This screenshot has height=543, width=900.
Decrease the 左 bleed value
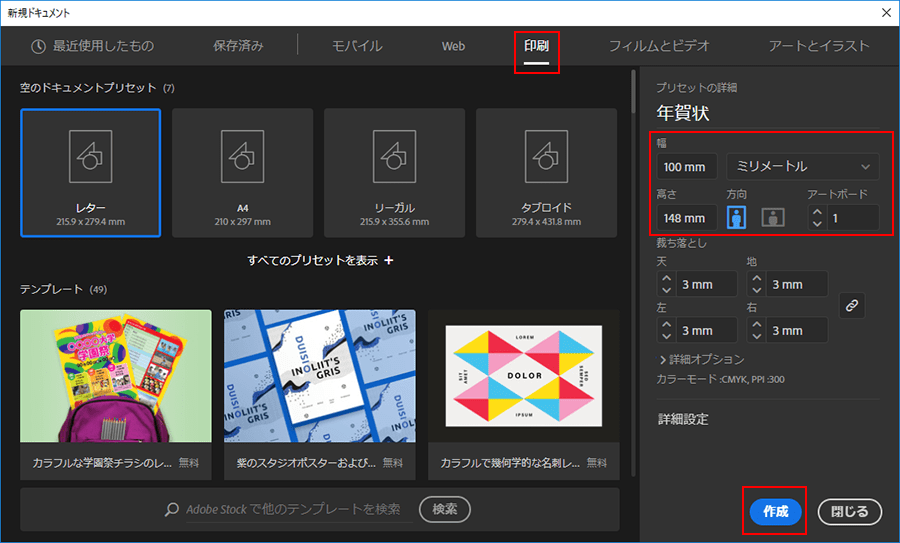666,336
